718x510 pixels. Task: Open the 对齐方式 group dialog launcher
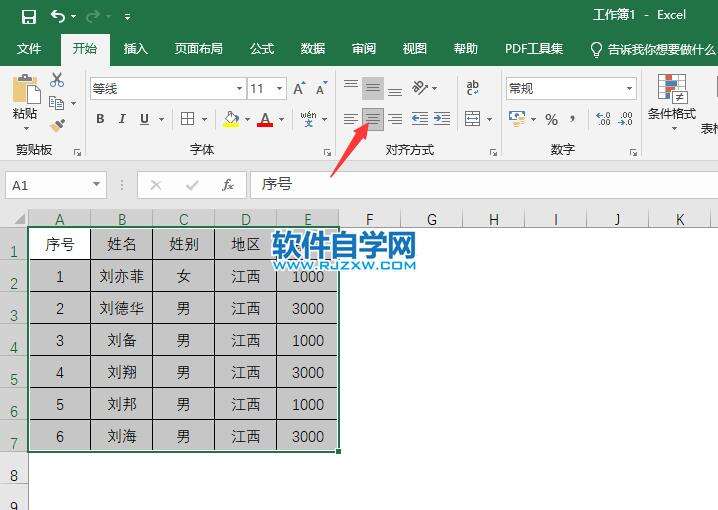[493, 152]
